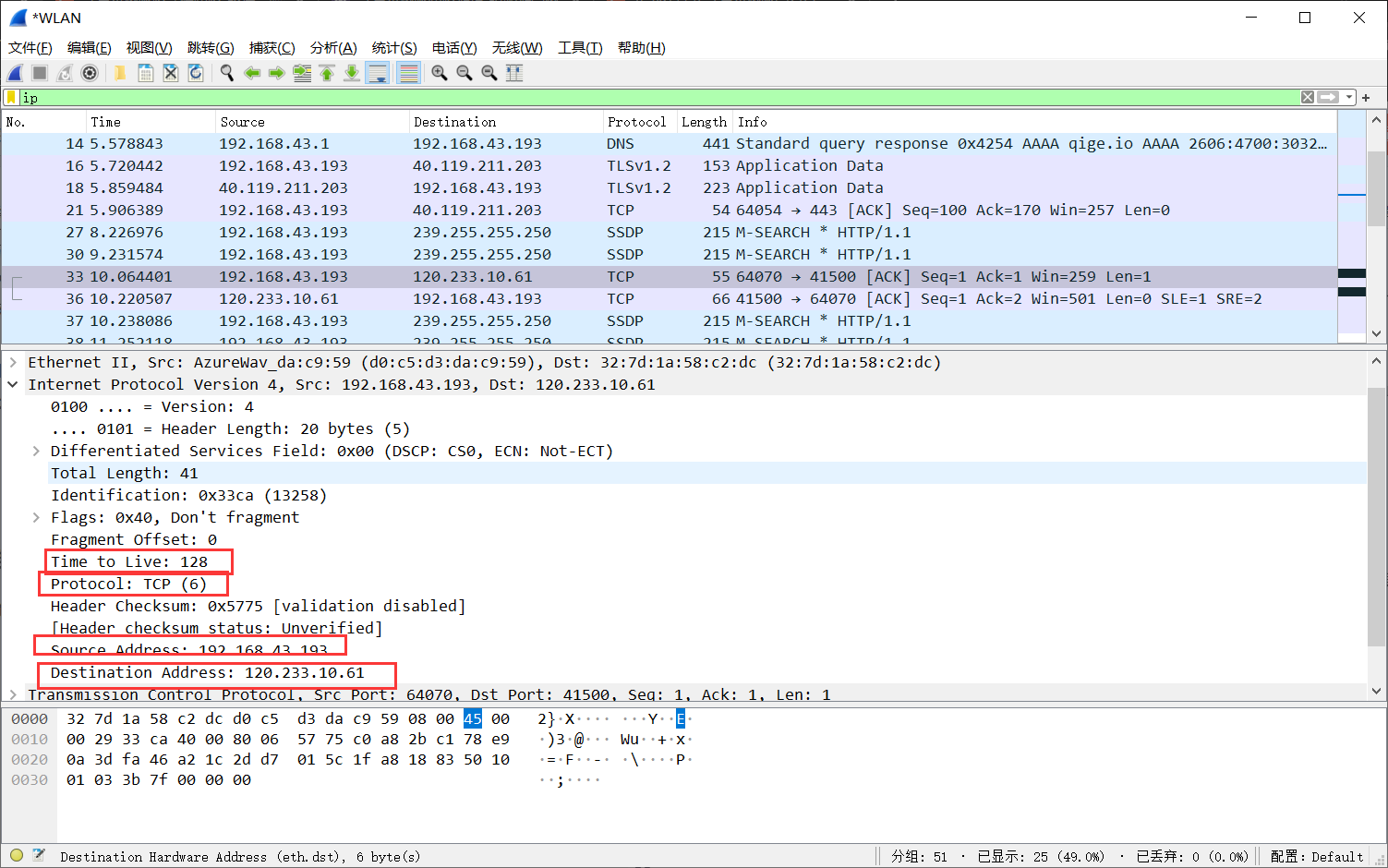The image size is (1388, 868).
Task: Go back to the previous packet (left arrow)
Action: click(251, 73)
